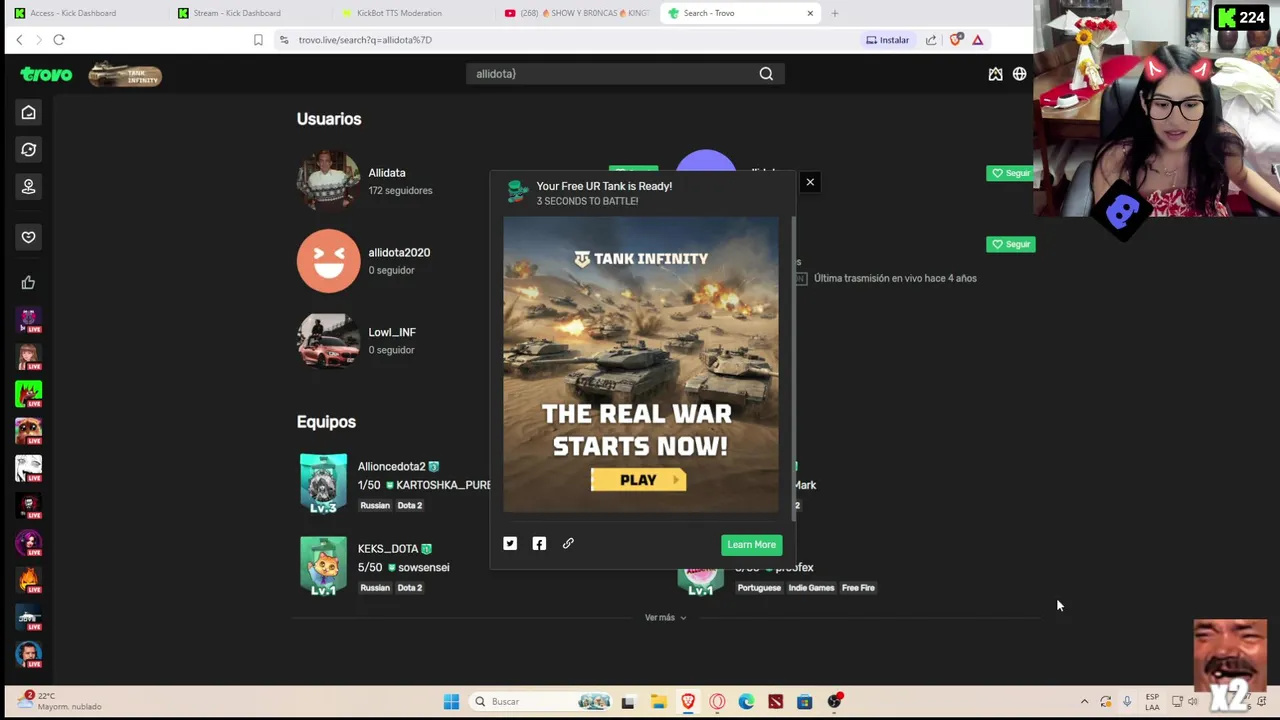This screenshot has width=1280, height=720.
Task: Show hidden system tray icons
Action: point(1084,702)
